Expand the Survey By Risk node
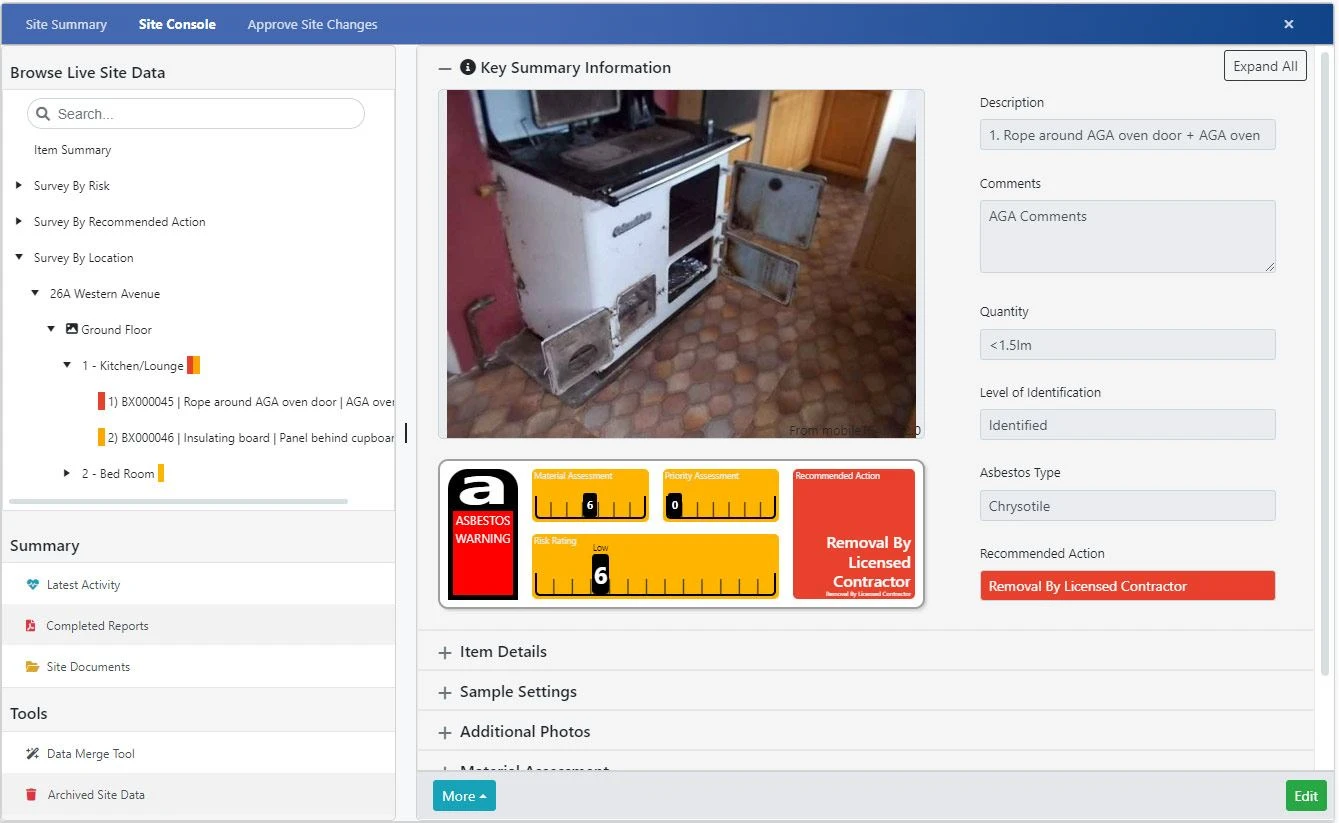The image size is (1339, 823). (x=19, y=186)
